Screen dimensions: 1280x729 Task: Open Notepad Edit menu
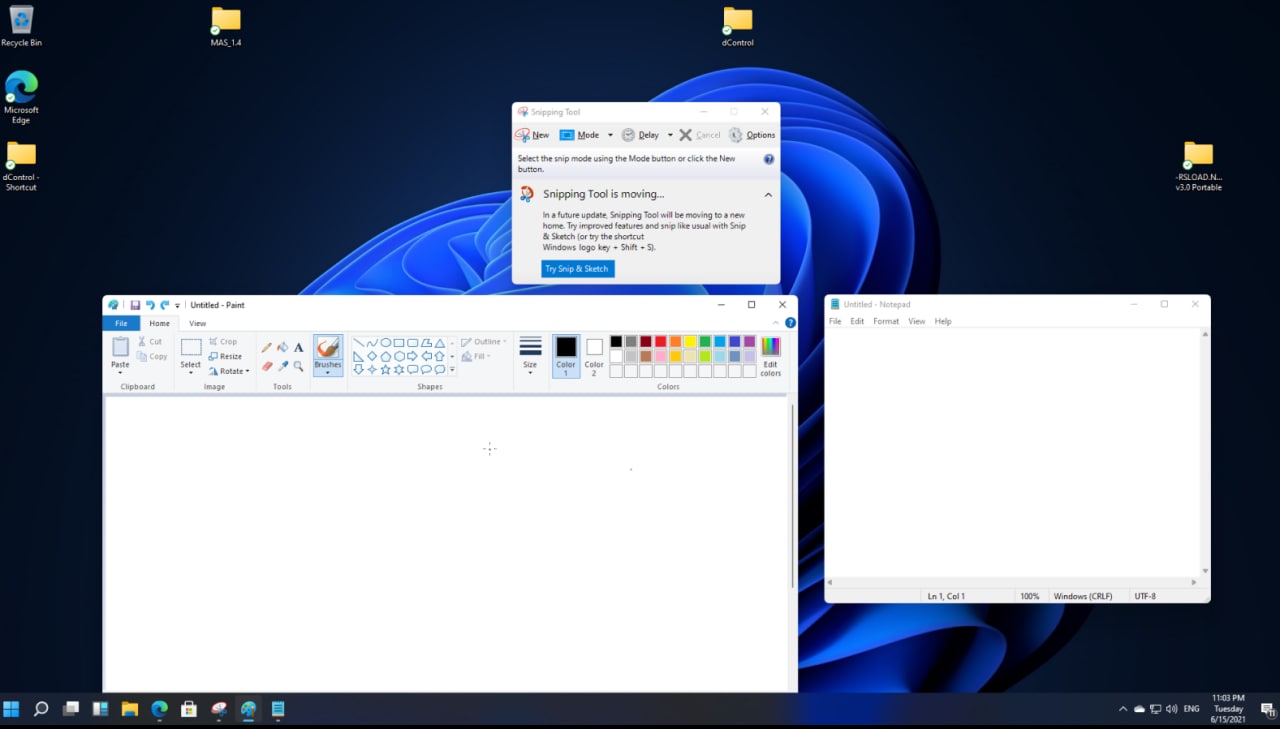pos(857,321)
